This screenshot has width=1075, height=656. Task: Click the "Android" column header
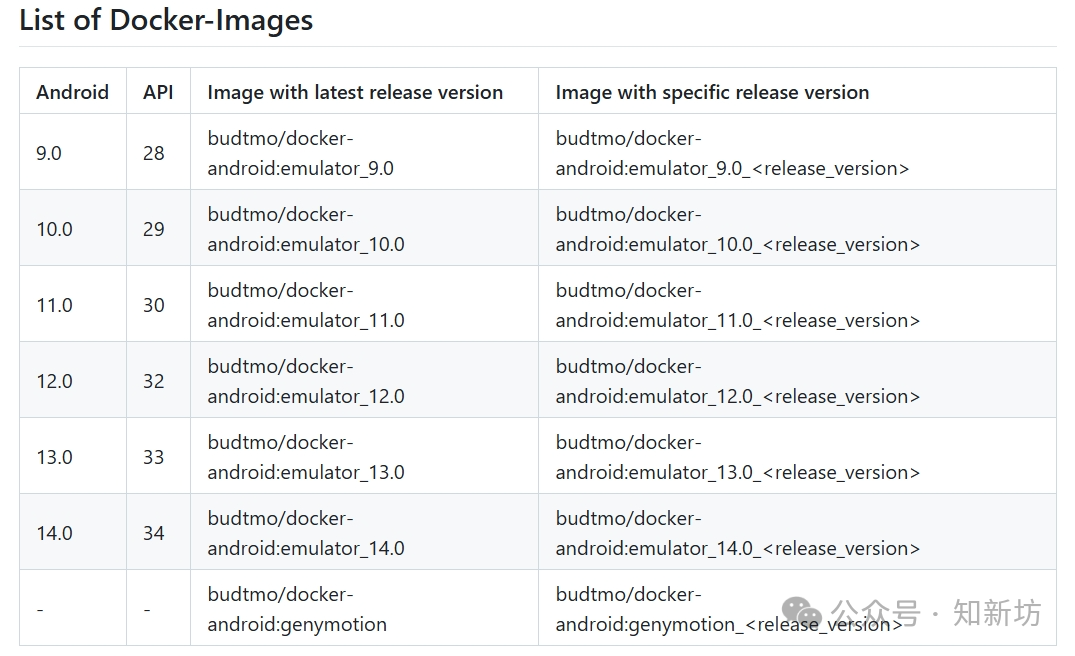72,92
